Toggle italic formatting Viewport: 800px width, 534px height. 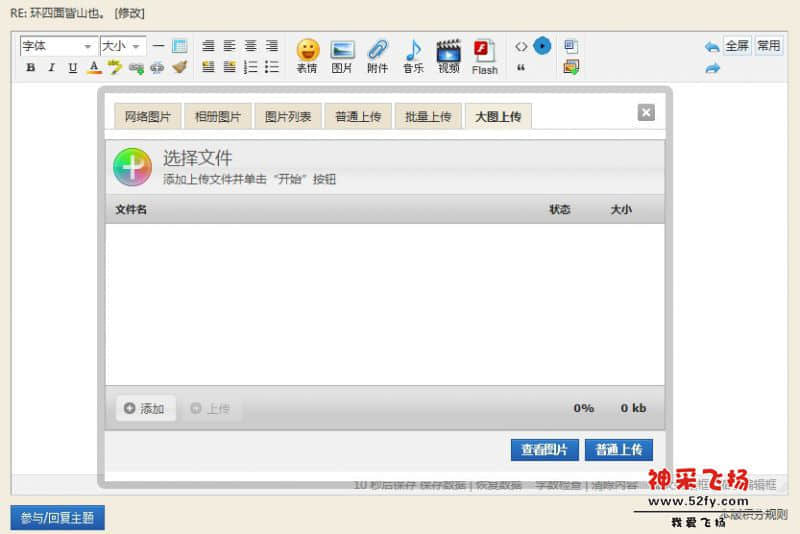click(x=52, y=67)
